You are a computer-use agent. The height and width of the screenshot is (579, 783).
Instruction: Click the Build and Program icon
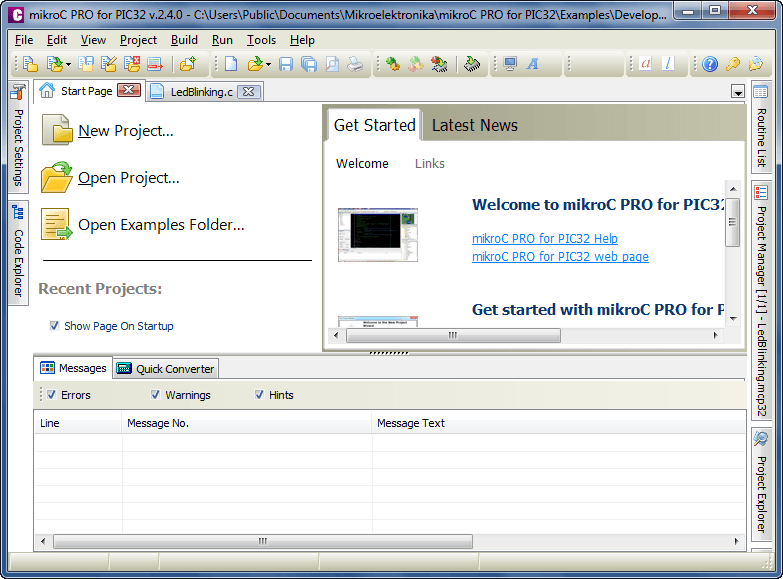pyautogui.click(x=439, y=64)
